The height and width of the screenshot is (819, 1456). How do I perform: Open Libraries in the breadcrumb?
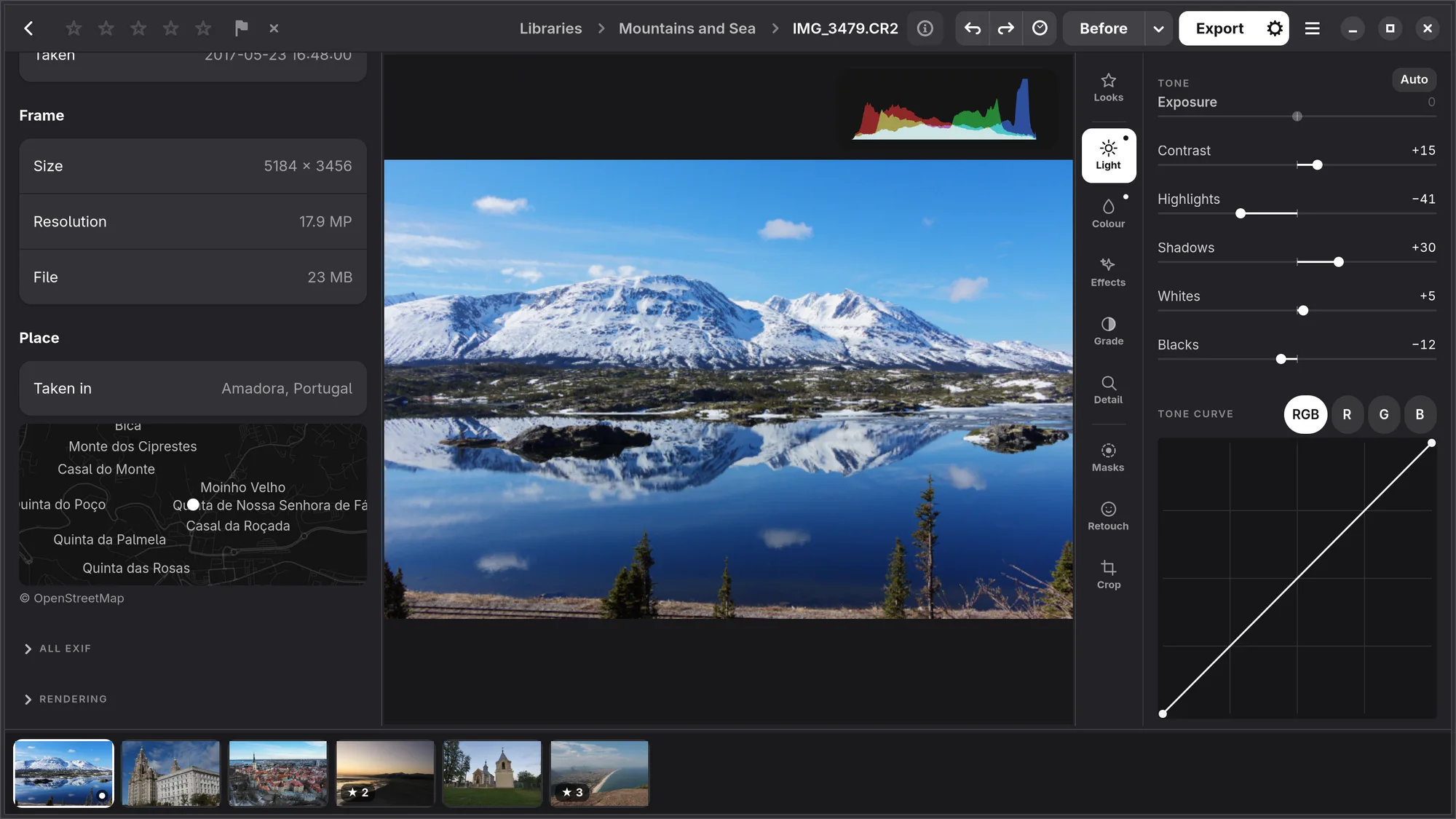[550, 28]
